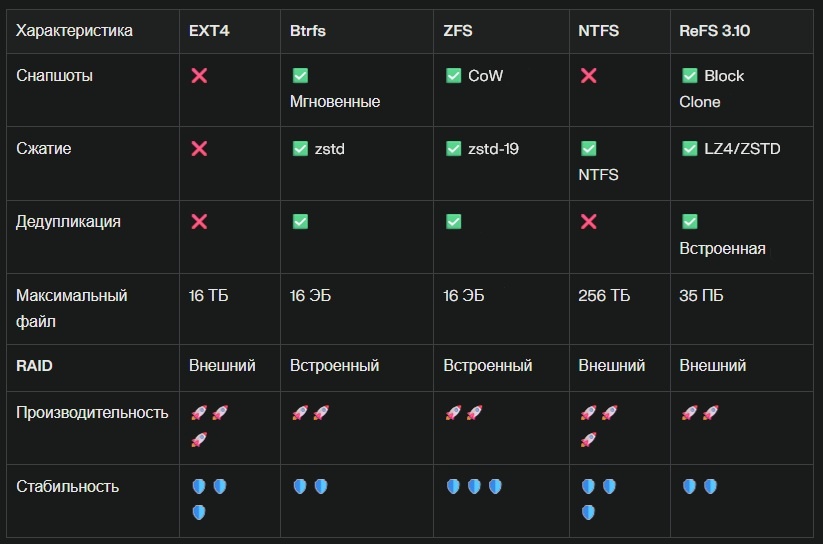Click the first rocket in the Btrfs performance cell
The height and width of the screenshot is (544, 823).
click(x=300, y=413)
